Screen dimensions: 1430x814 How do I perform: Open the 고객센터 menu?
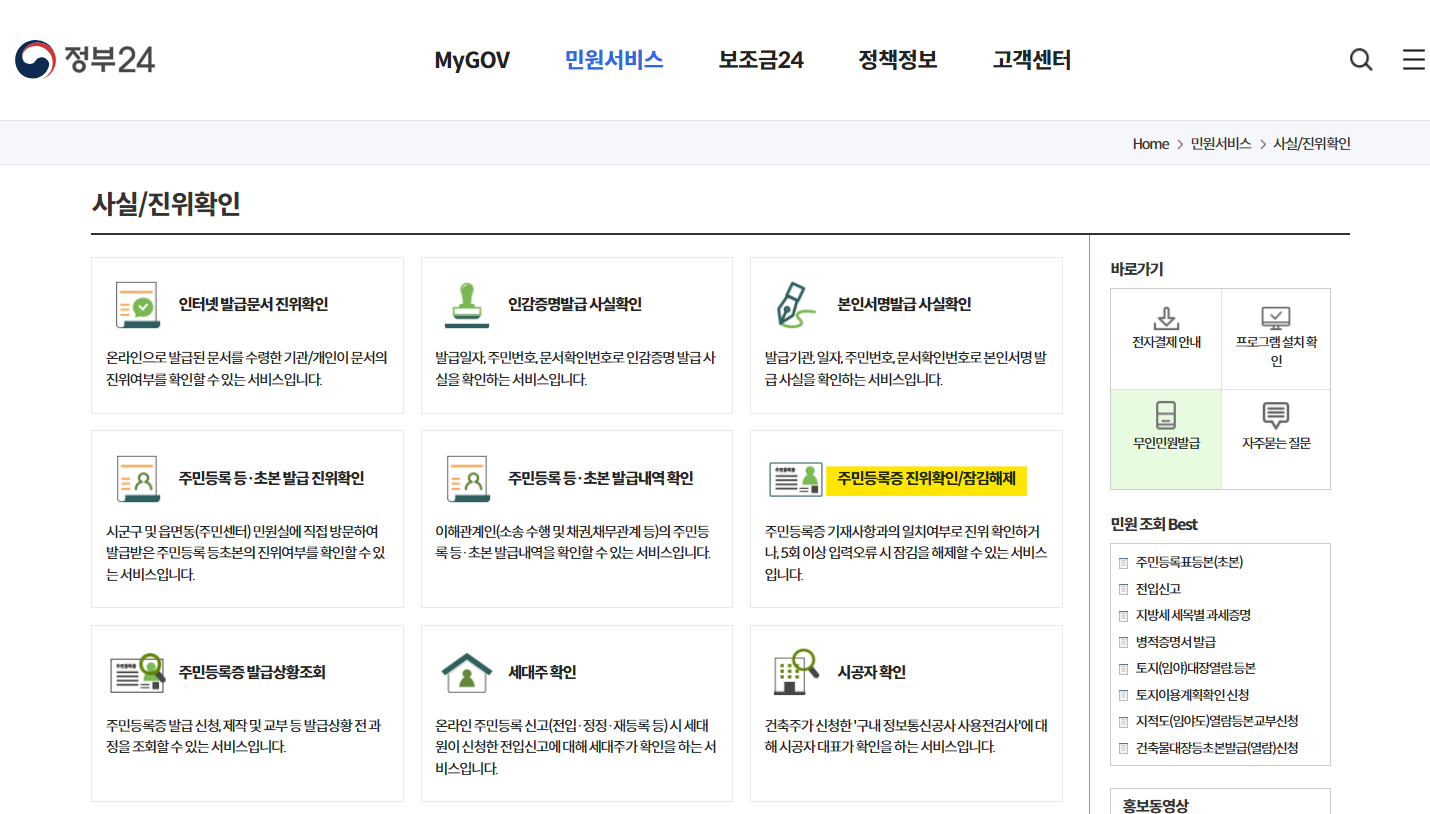point(1032,60)
